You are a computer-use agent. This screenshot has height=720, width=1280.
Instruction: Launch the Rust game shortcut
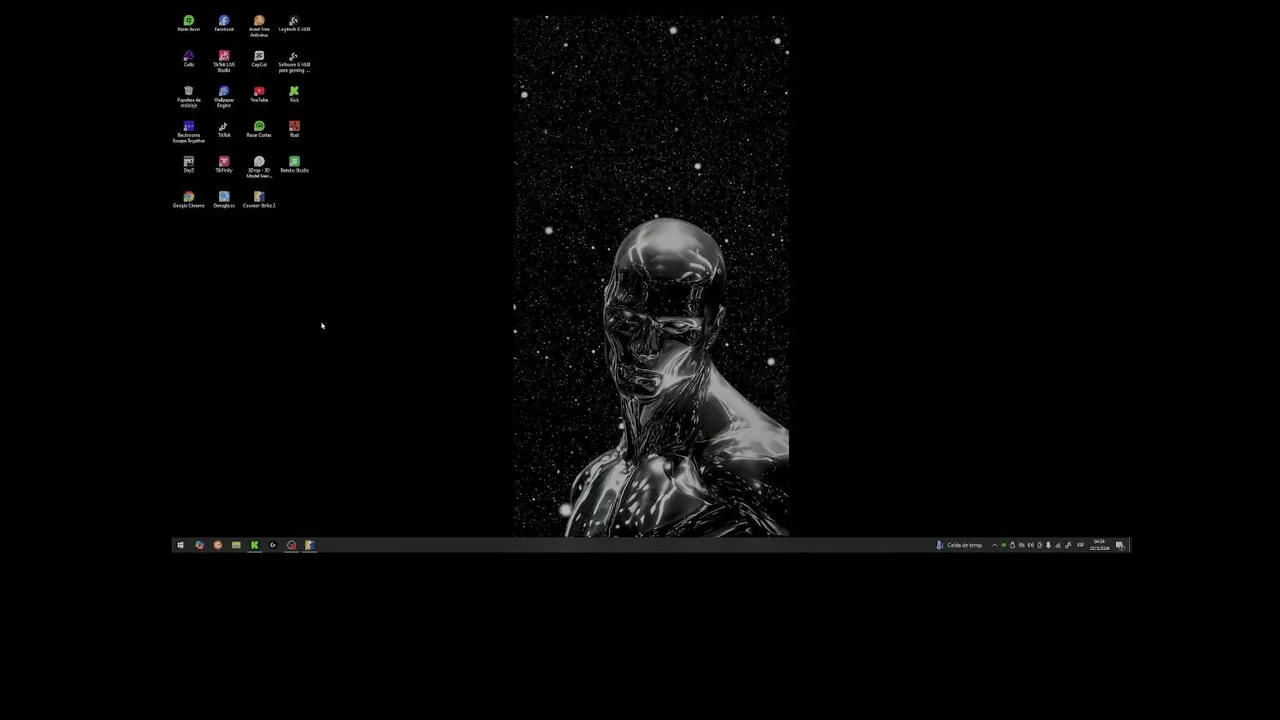coord(294,129)
